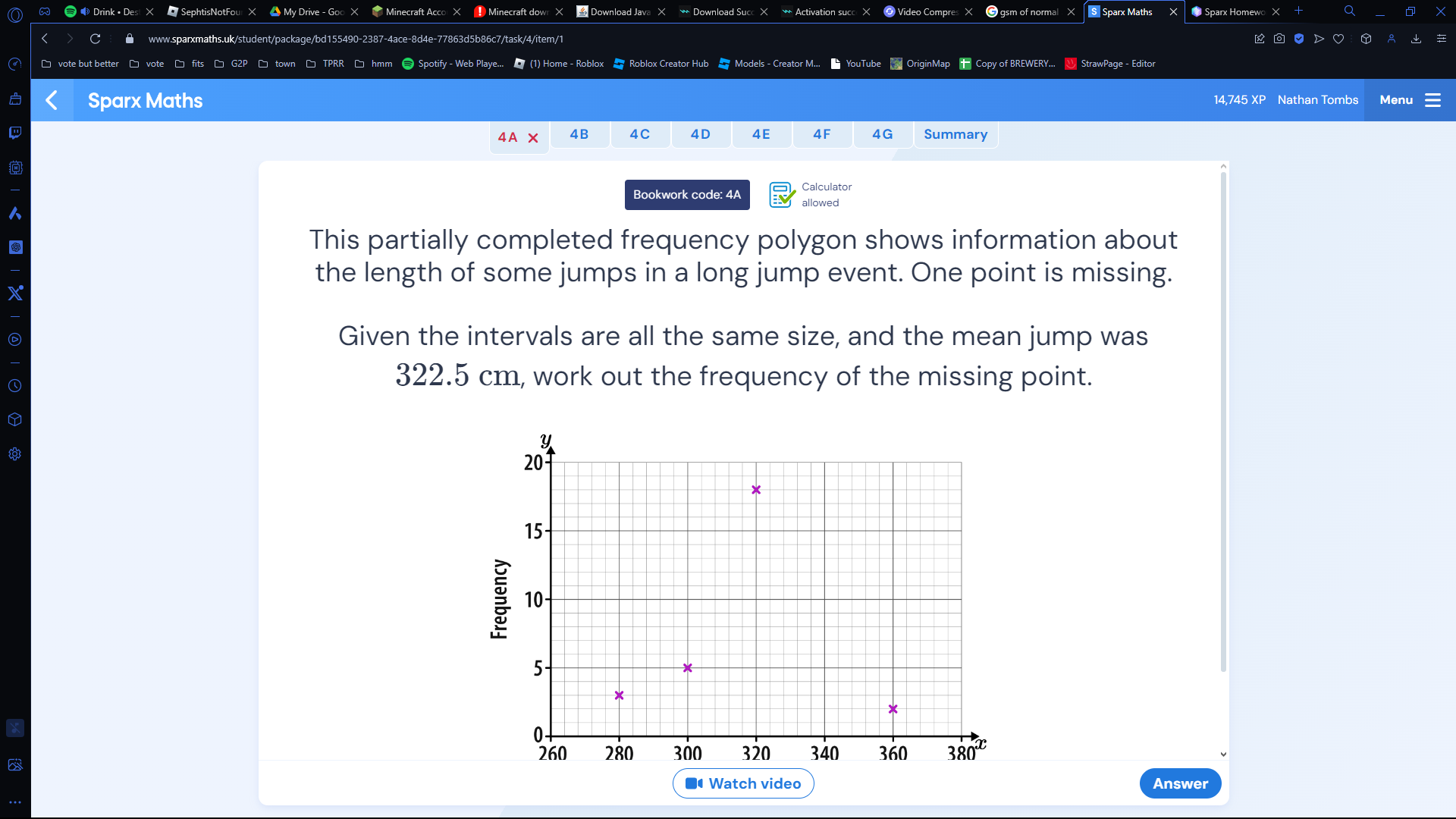Screen dimensions: 1456x819
Task: Mute the Spotify tab audio icon
Action: [85, 11]
